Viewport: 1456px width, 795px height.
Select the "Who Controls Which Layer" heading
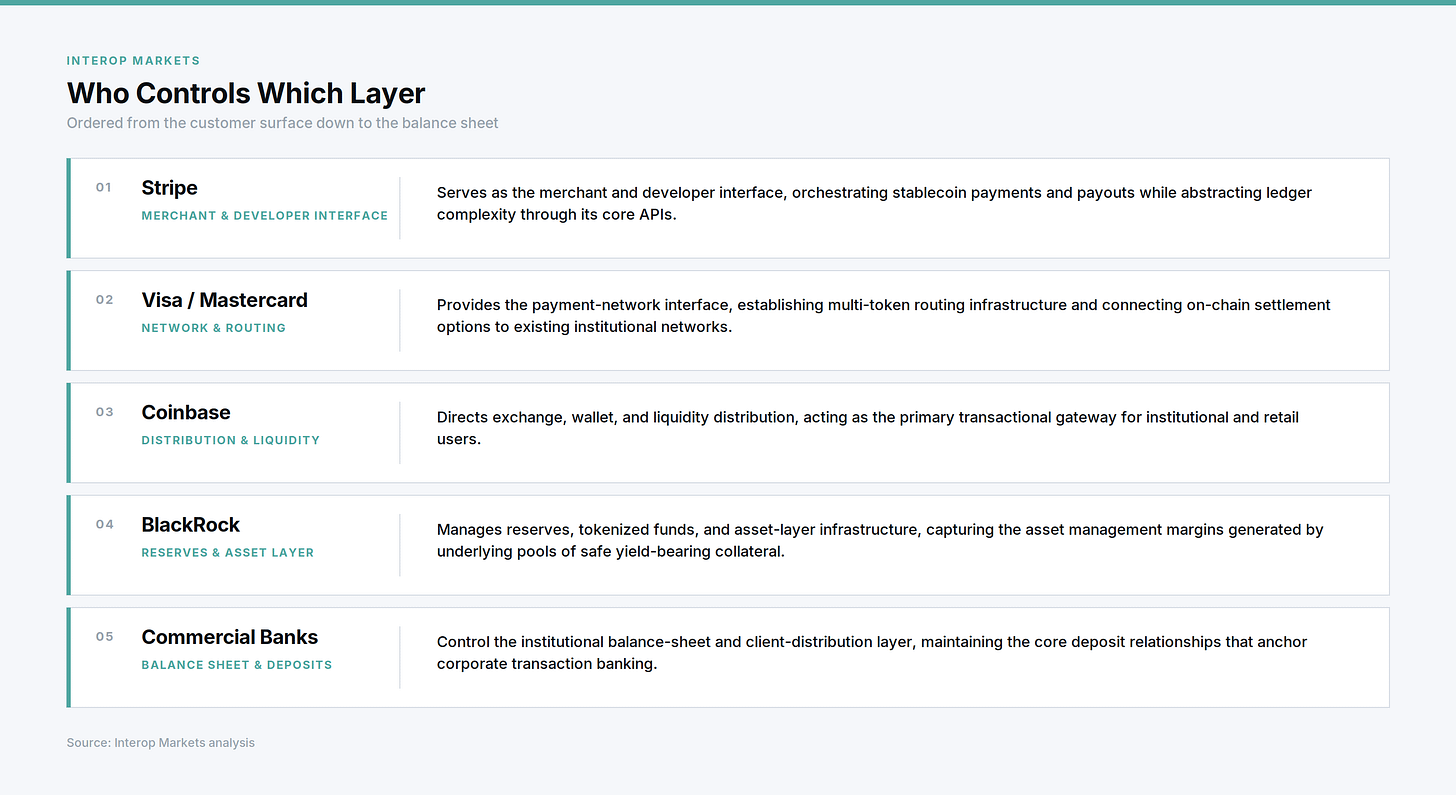click(x=246, y=93)
